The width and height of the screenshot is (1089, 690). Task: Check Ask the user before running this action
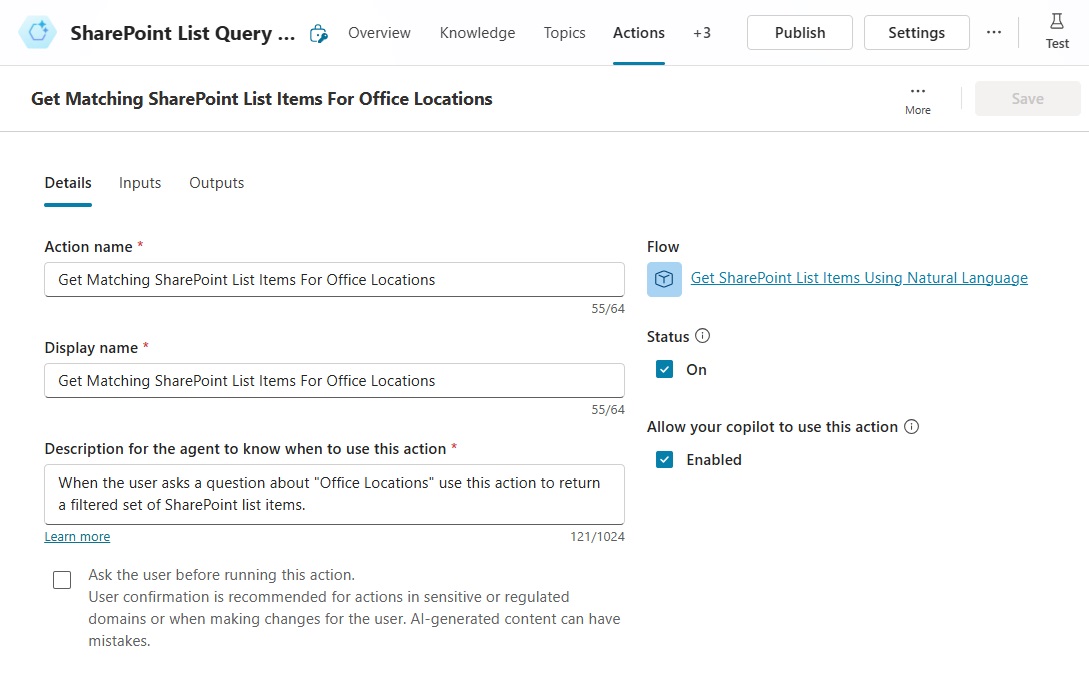coord(61,579)
